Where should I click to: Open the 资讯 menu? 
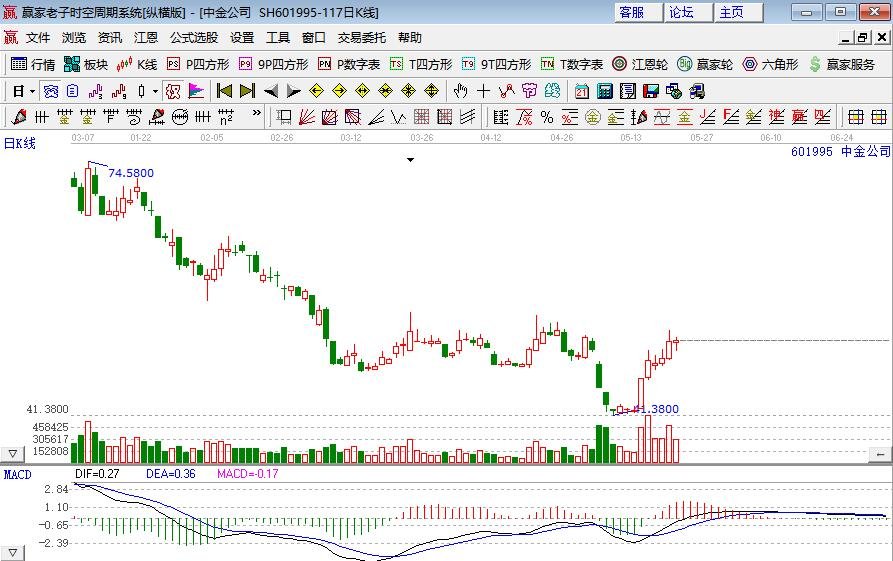pos(110,38)
